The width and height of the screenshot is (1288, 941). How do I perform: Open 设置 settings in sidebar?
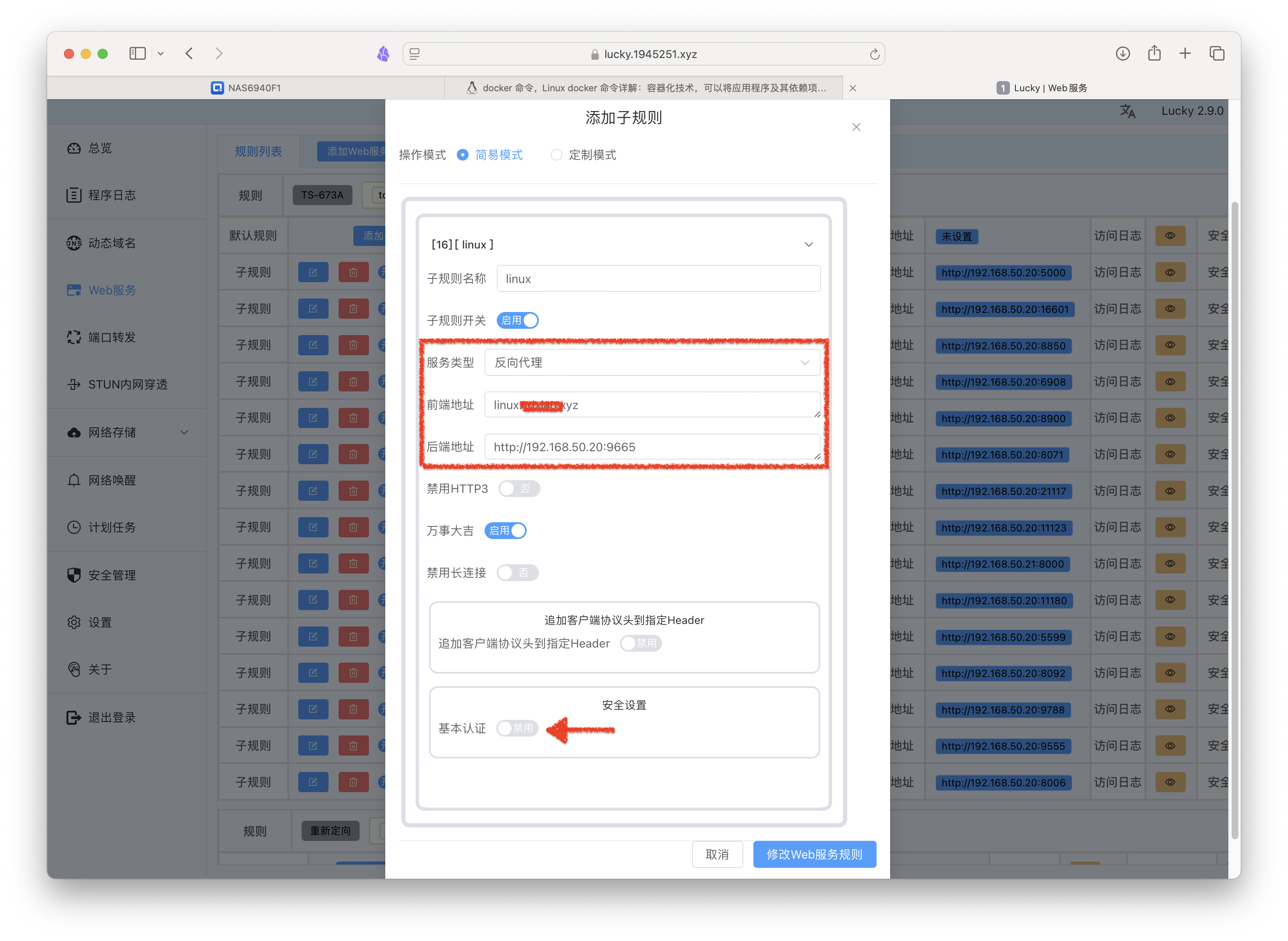(x=90, y=623)
